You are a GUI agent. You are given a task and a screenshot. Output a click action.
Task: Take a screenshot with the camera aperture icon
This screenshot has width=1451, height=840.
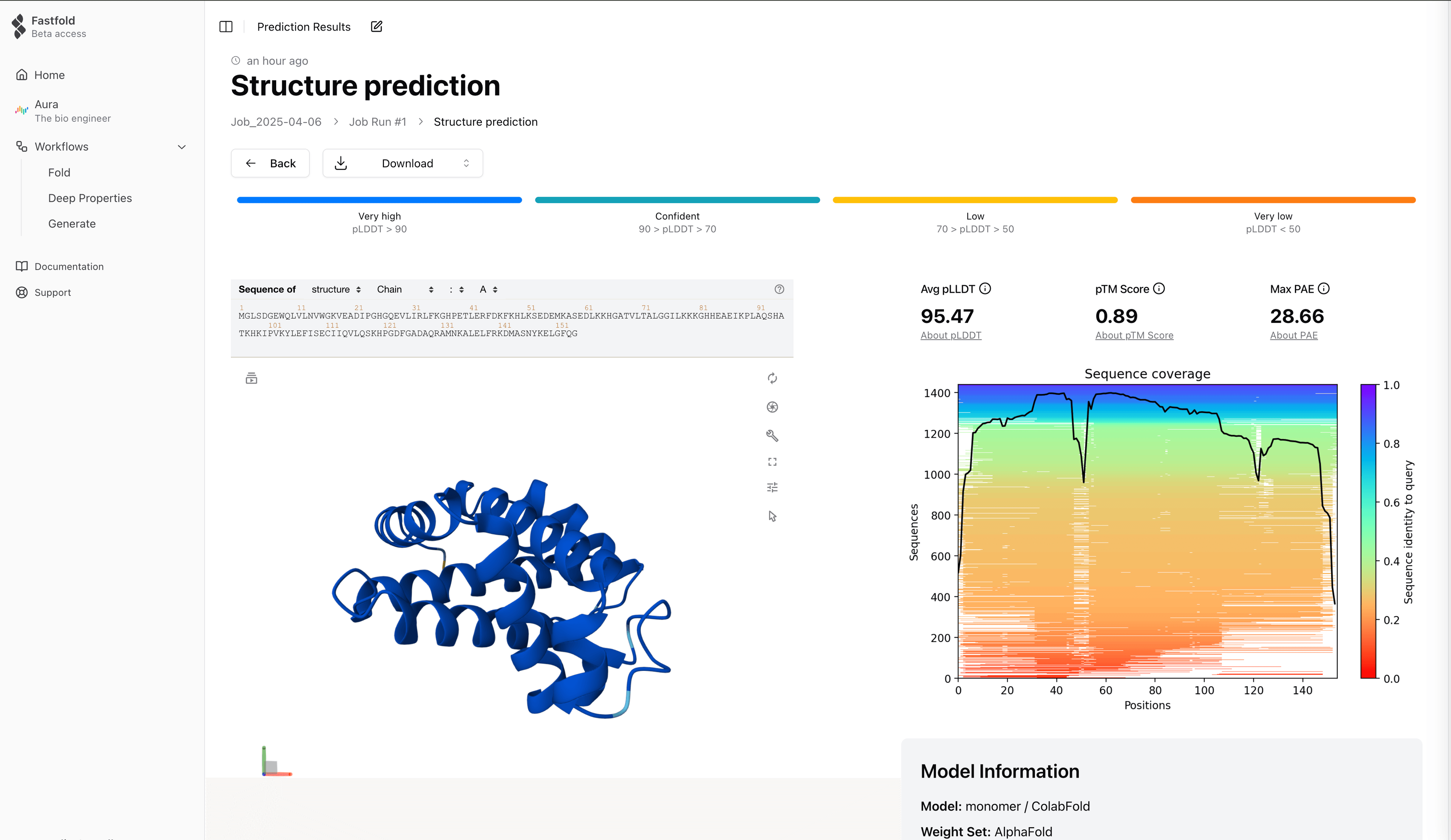pyautogui.click(x=773, y=407)
